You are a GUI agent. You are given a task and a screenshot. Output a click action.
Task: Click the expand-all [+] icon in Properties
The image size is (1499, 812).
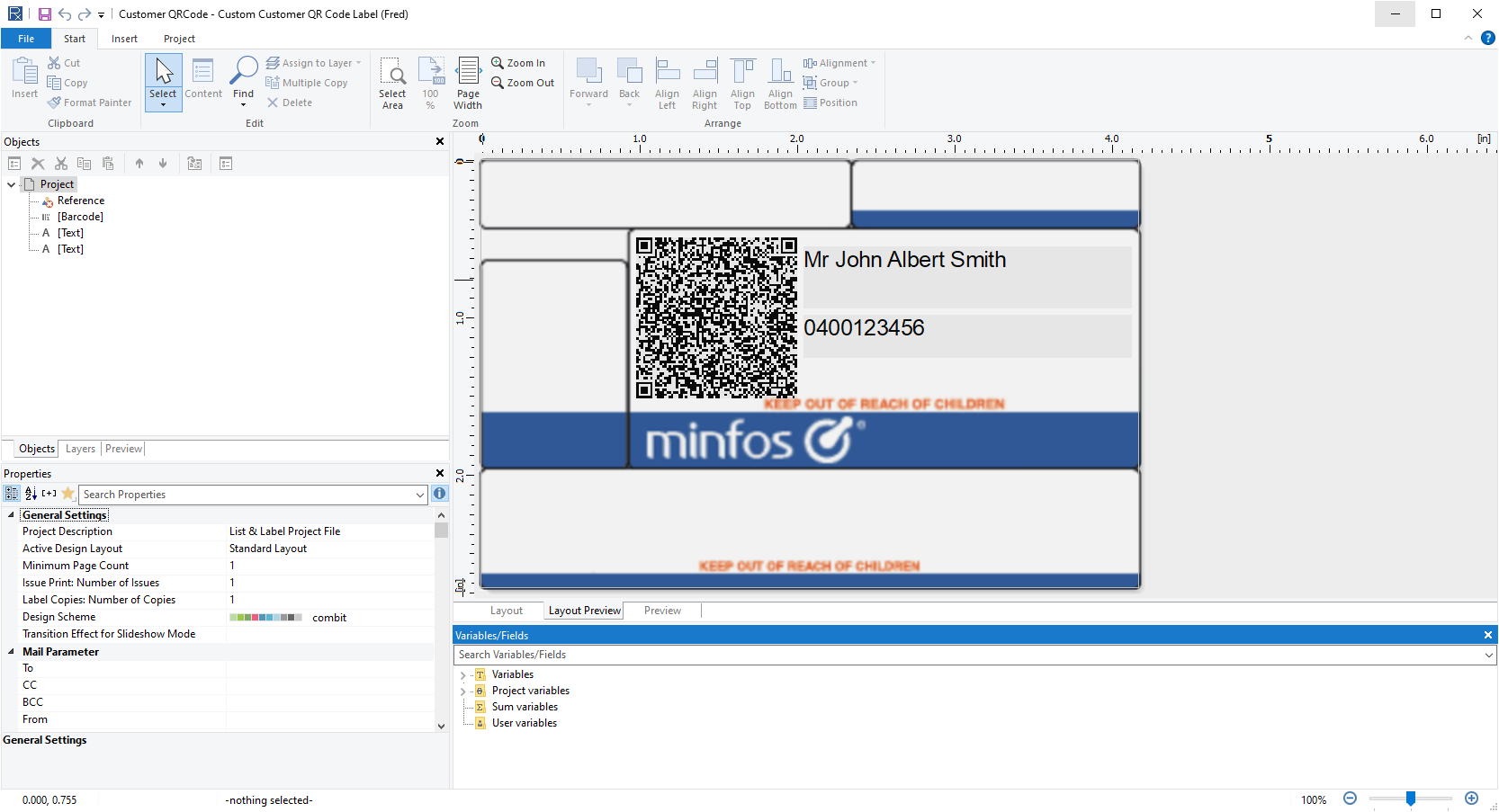[49, 494]
